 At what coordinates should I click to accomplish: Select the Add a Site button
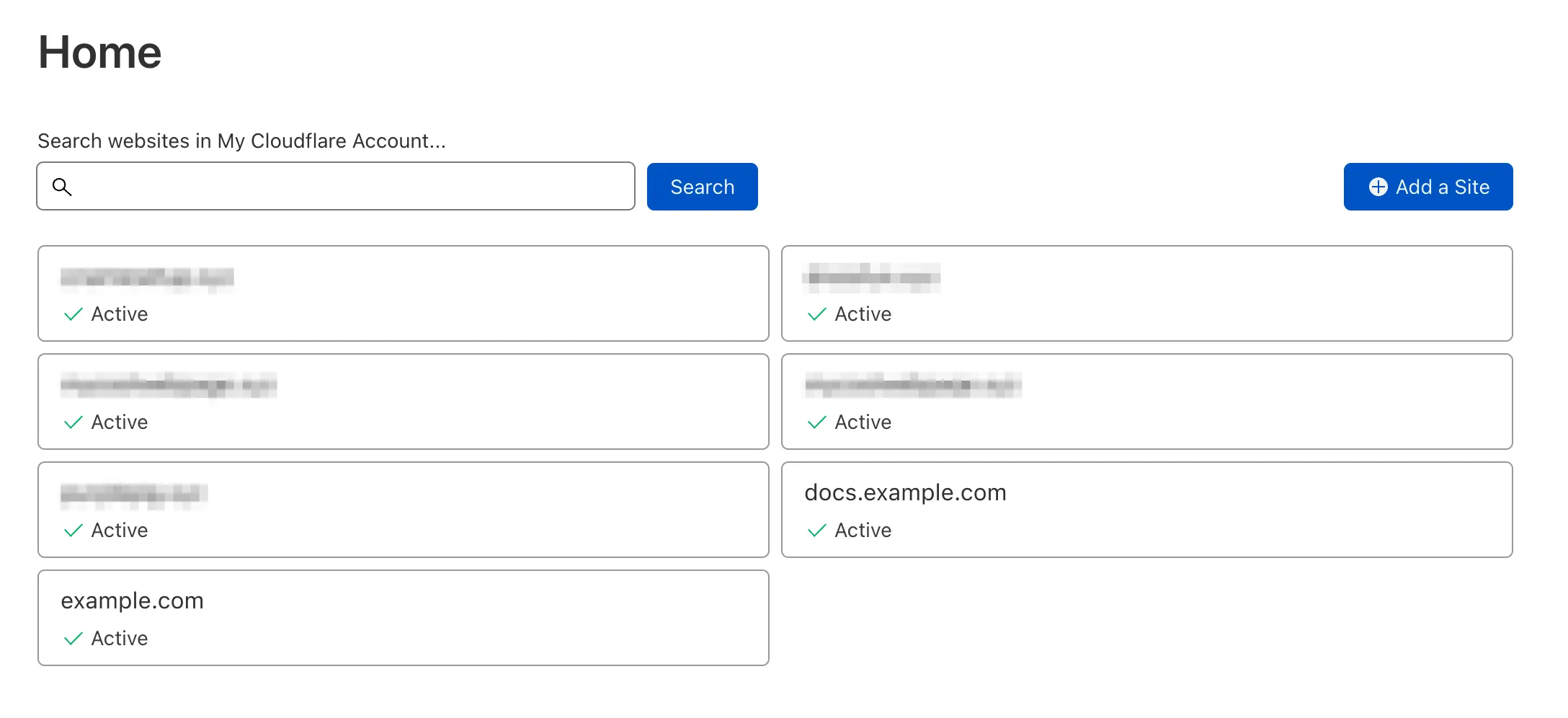point(1427,186)
